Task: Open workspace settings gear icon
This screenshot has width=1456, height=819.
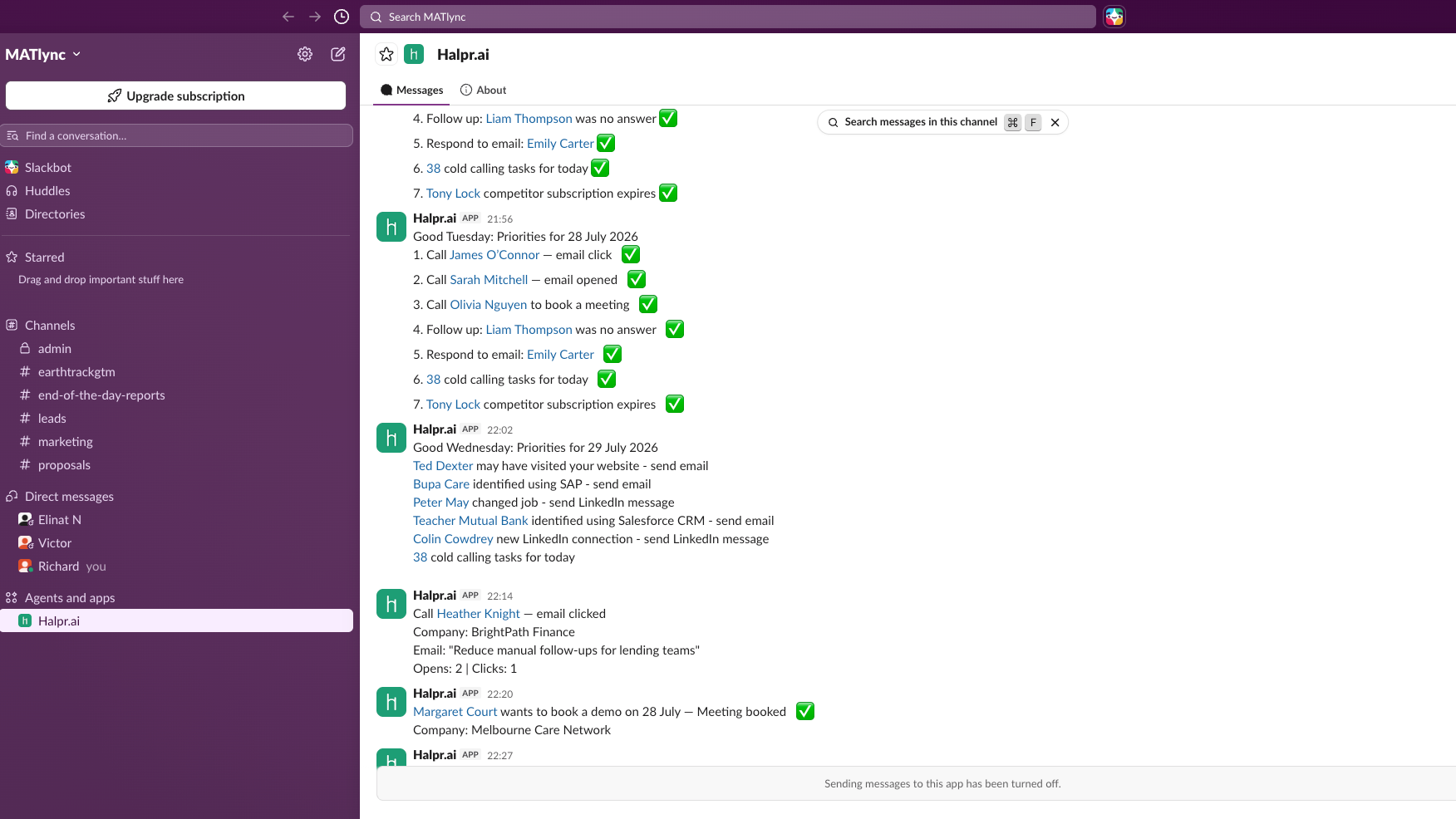Action: [x=305, y=54]
